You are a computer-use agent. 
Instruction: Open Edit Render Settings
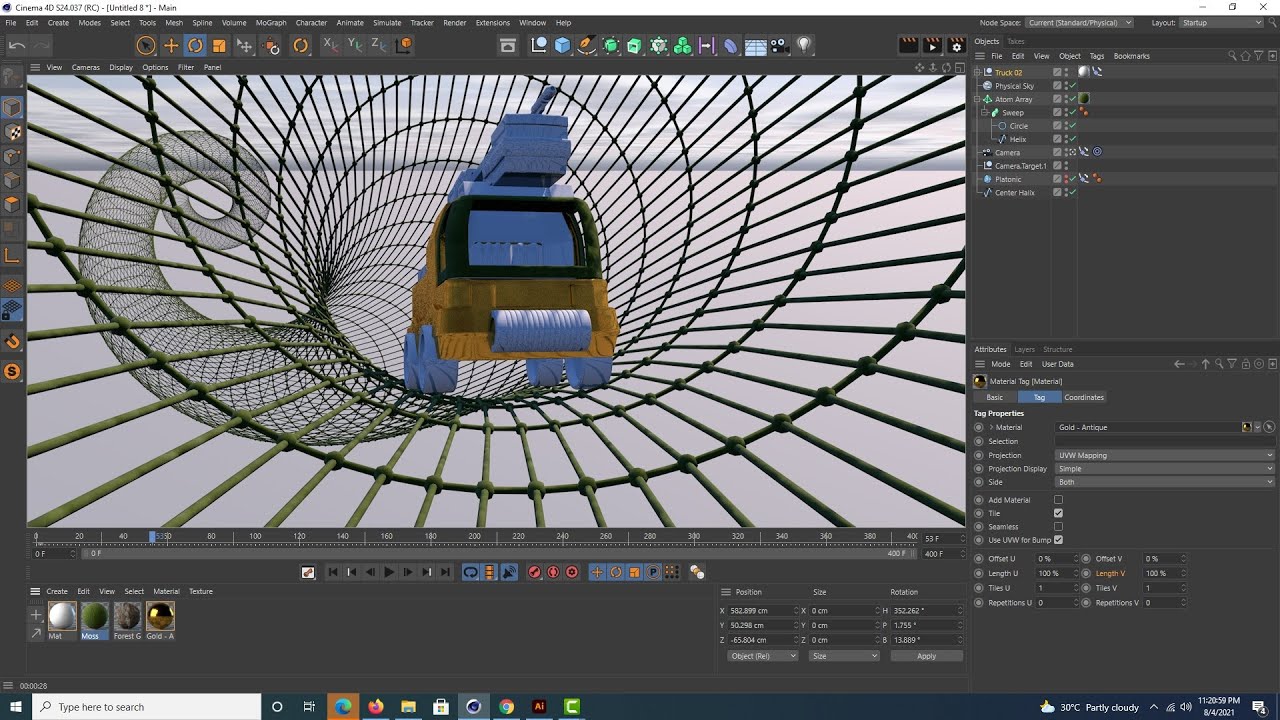(x=956, y=45)
